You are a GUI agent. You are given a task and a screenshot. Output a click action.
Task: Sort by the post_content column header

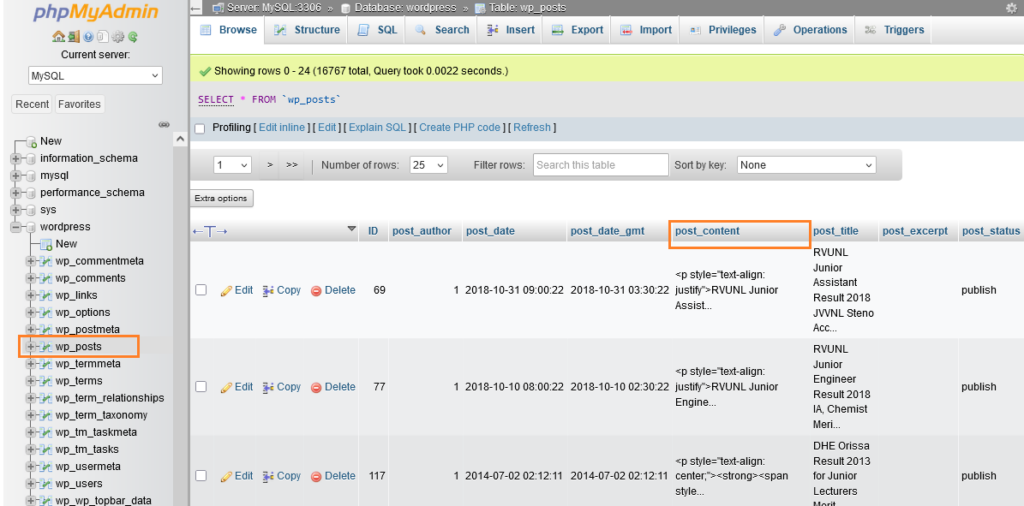pos(707,231)
